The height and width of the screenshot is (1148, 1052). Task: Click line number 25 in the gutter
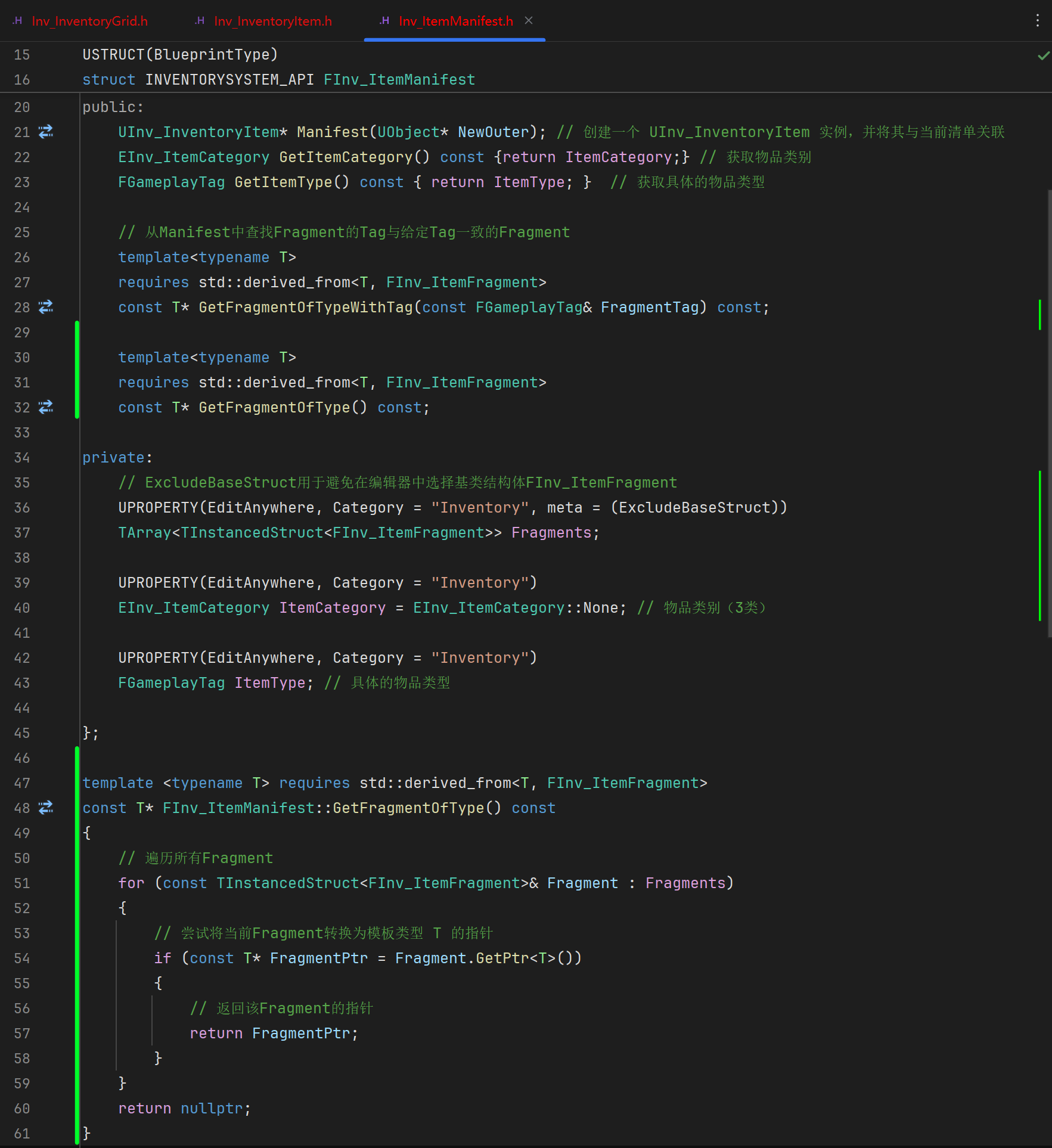(22, 232)
